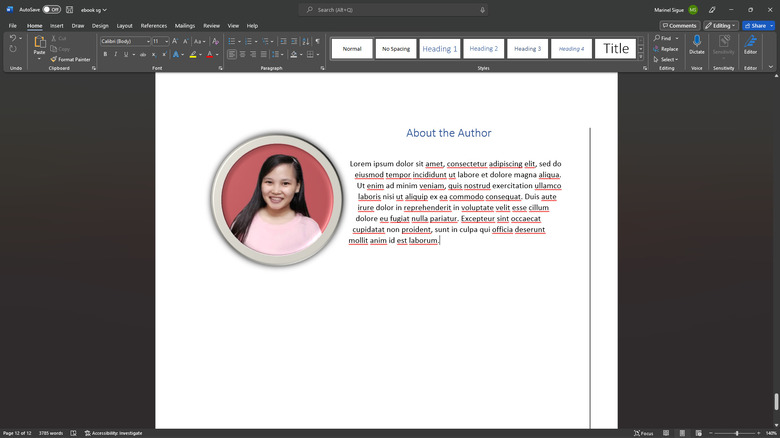Open the Editing mode dropdown

pos(720,25)
